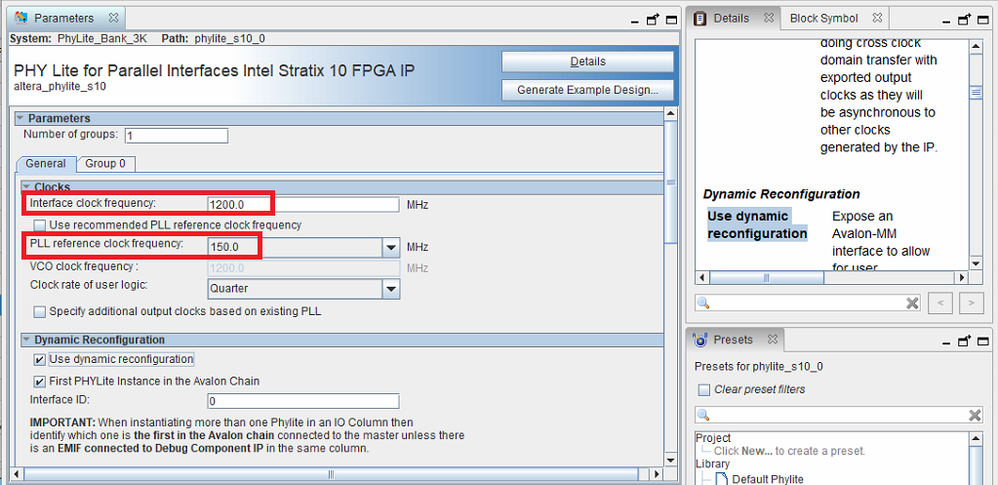This screenshot has width=998, height=485.
Task: Click Details panel horizontal scrollbar thumb
Action: [766, 278]
